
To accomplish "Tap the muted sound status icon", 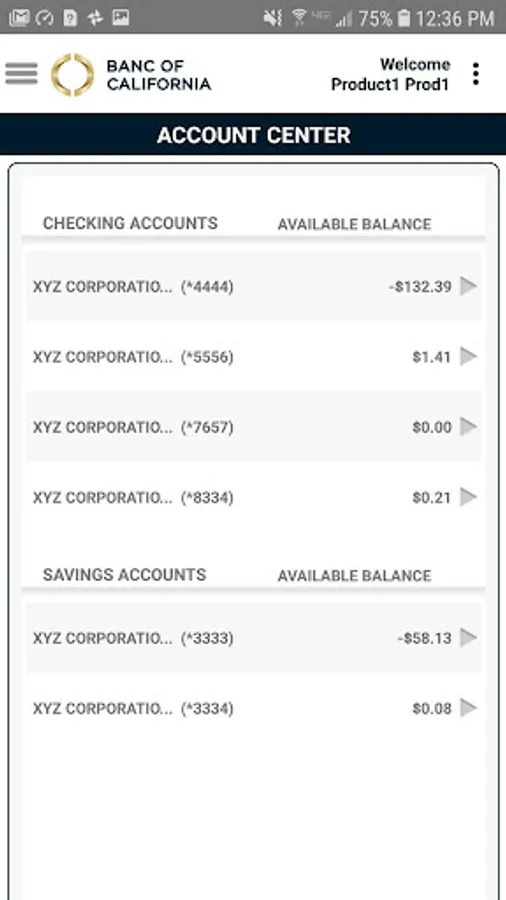I will [273, 18].
